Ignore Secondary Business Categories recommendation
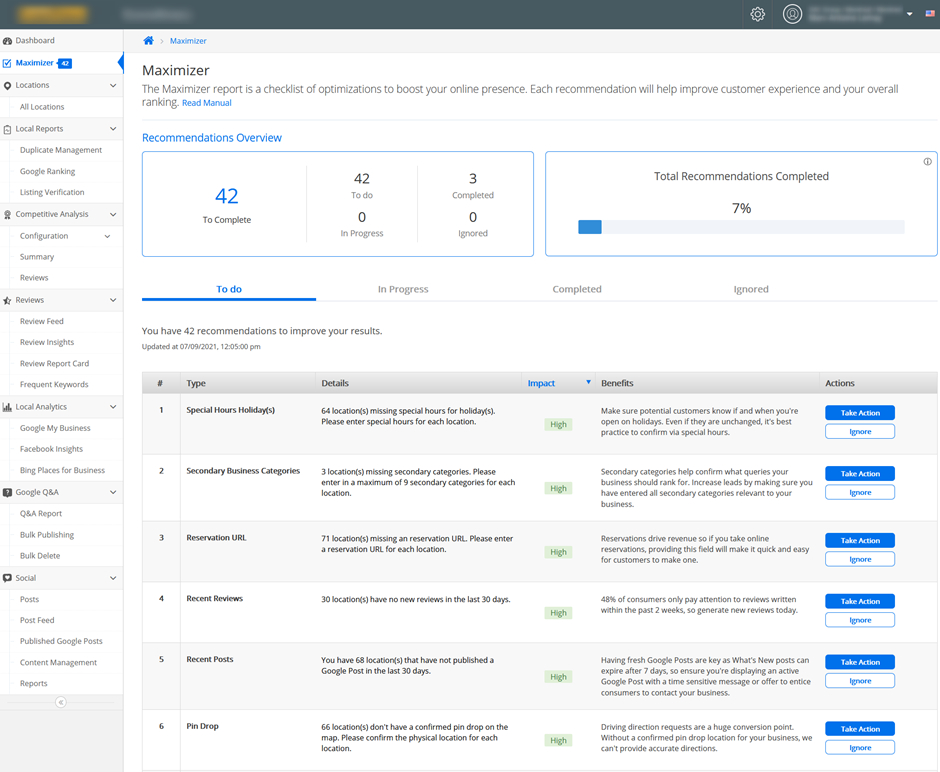 860,493
